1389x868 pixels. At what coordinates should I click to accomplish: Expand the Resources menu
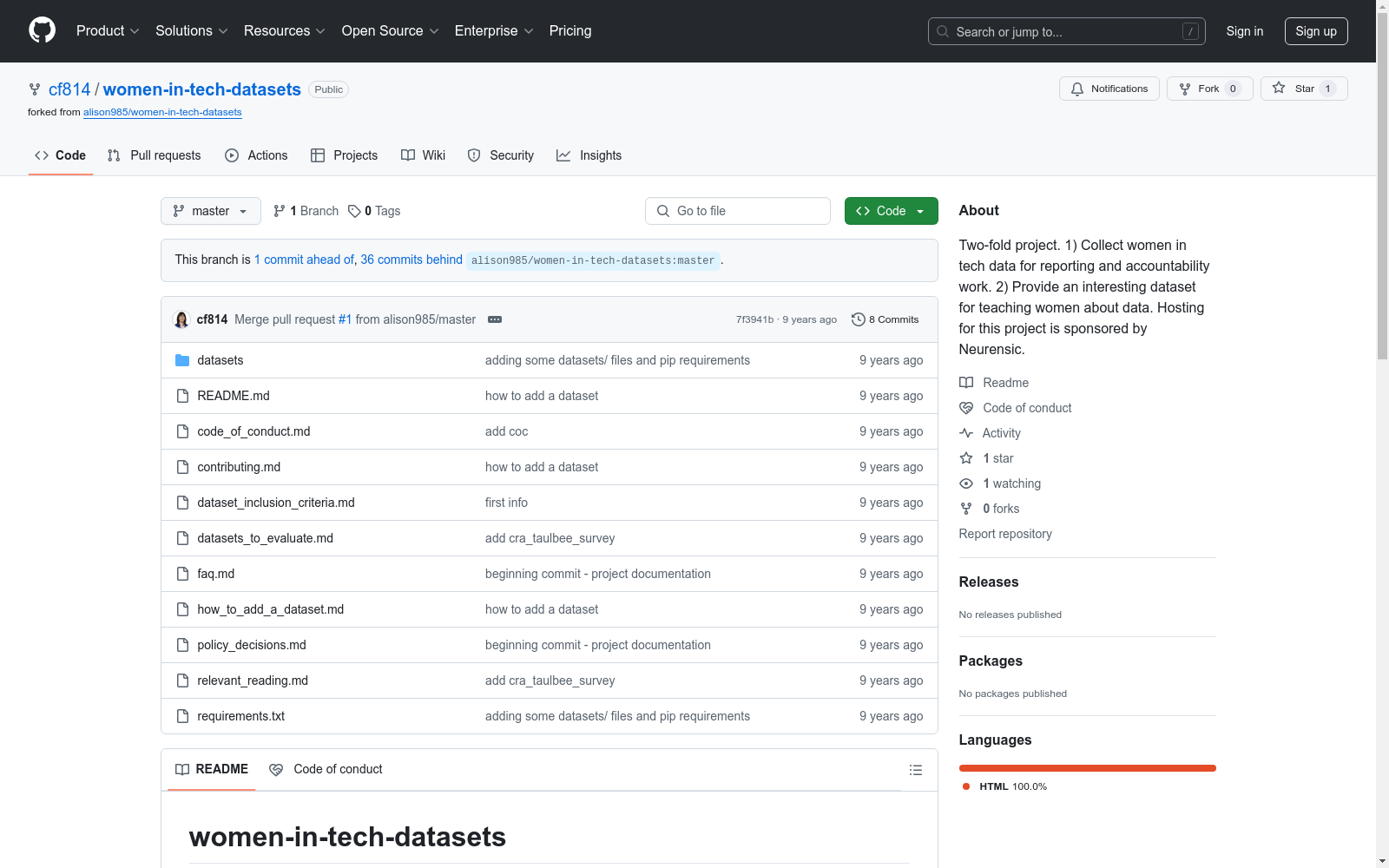point(285,31)
